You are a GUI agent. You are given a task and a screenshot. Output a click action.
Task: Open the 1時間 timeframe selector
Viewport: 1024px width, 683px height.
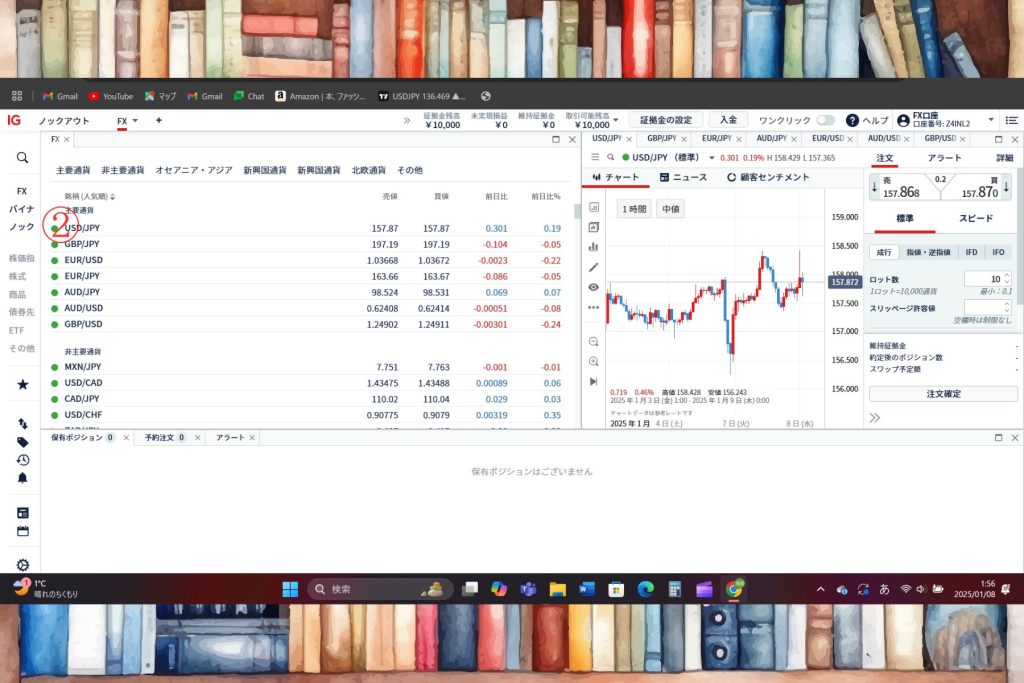[634, 209]
